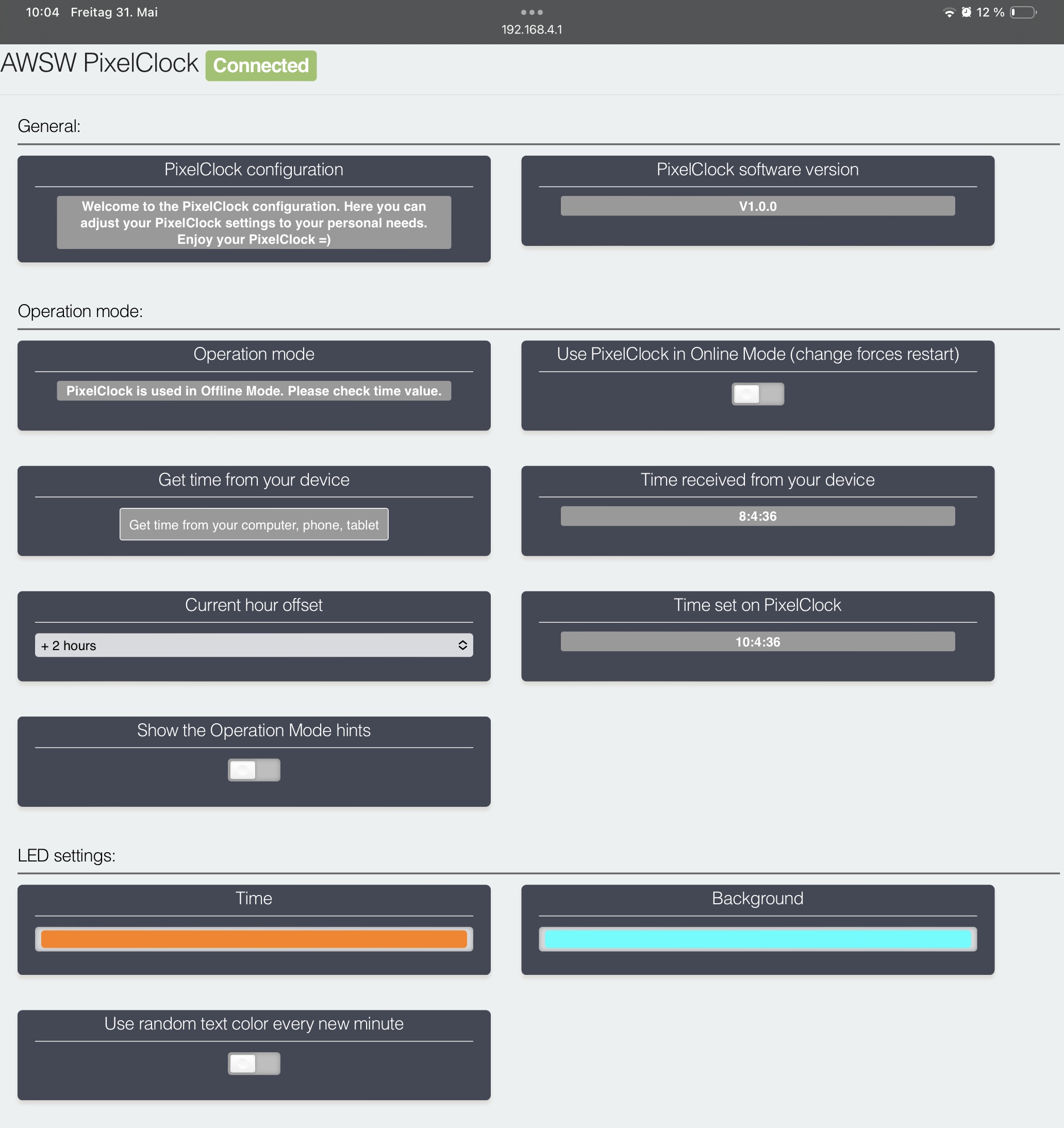Click Get time from your computer button
Image resolution: width=1064 pixels, height=1128 pixels.
pos(254,524)
